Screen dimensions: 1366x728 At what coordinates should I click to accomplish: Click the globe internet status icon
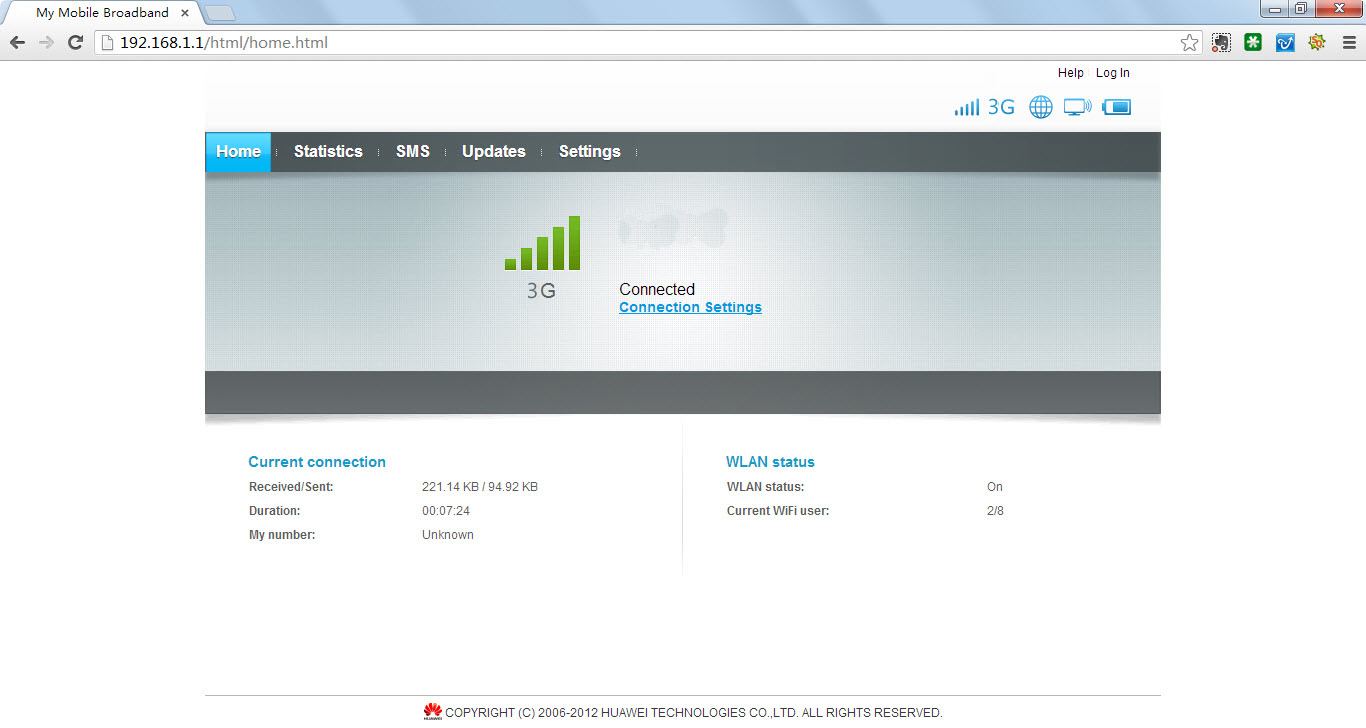click(1041, 107)
